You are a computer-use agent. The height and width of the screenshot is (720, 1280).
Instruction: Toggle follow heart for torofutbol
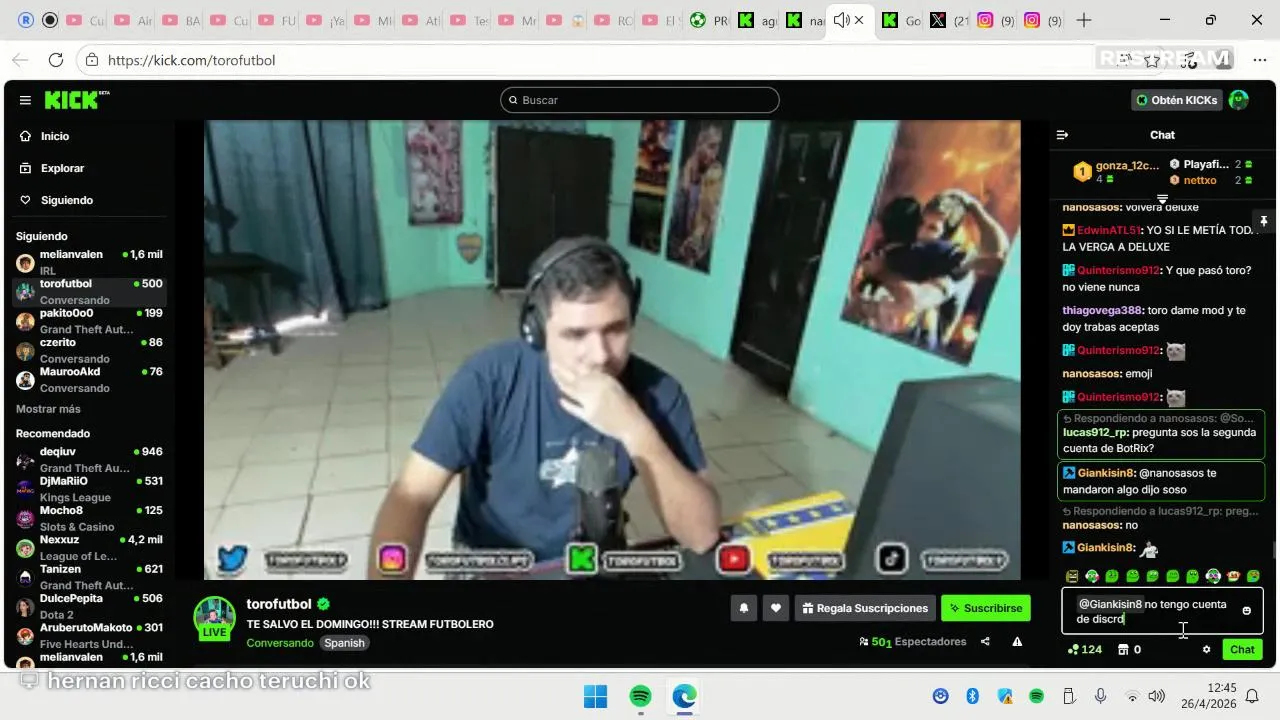[775, 608]
